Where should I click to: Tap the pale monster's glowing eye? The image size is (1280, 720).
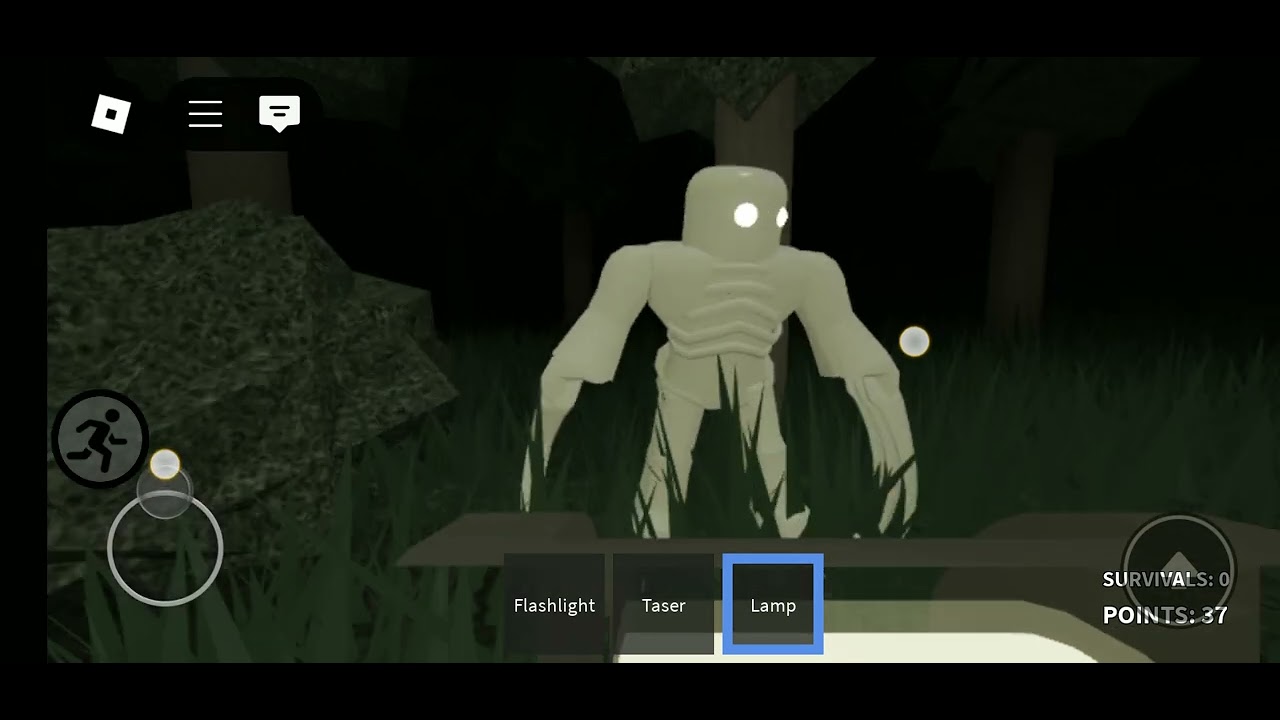click(746, 214)
